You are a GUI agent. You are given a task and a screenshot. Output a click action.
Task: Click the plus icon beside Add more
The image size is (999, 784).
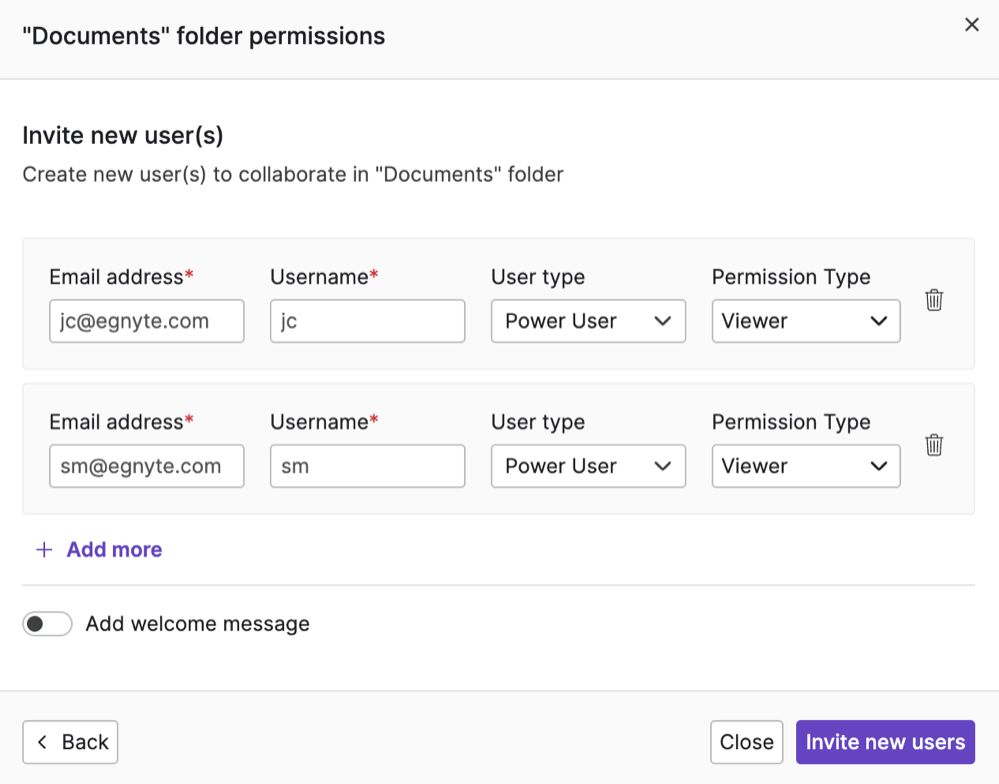pos(44,549)
